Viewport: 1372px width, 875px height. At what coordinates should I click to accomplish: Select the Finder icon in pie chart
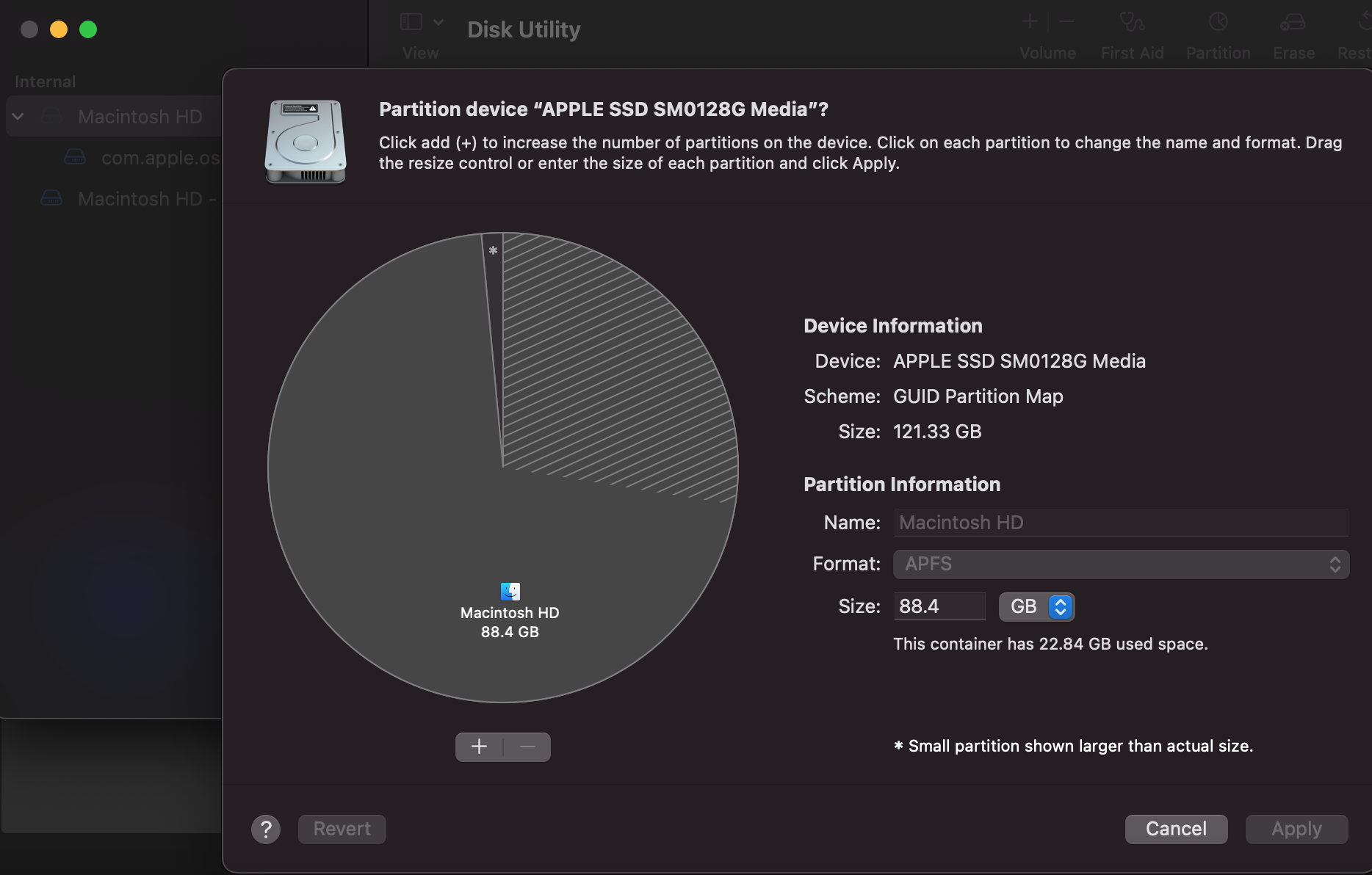coord(510,591)
